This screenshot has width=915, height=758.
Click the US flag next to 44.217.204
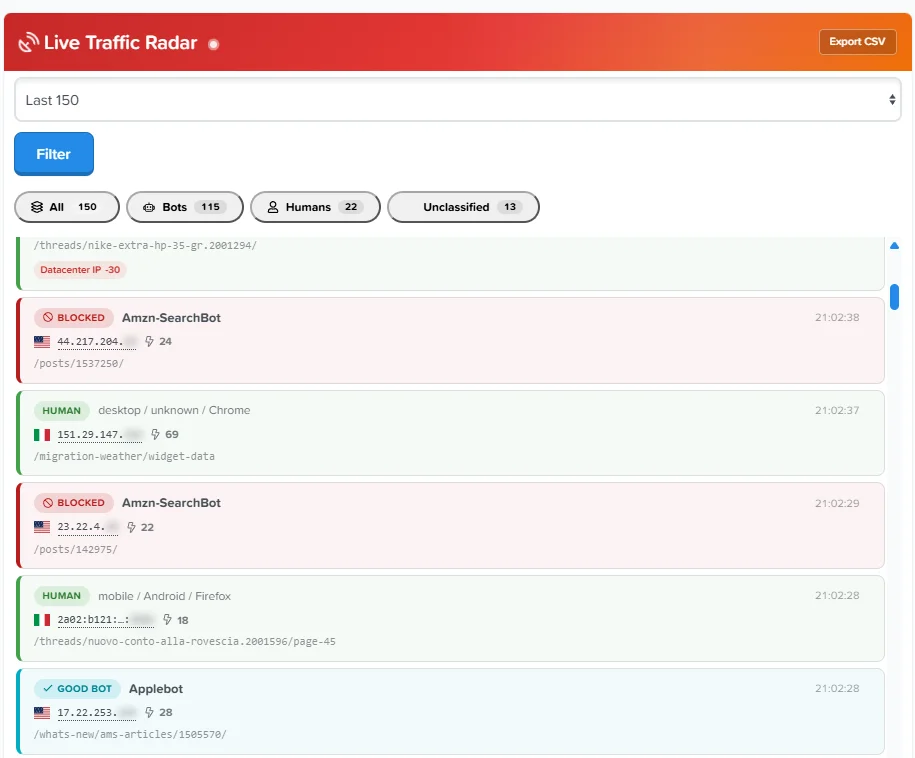click(42, 341)
